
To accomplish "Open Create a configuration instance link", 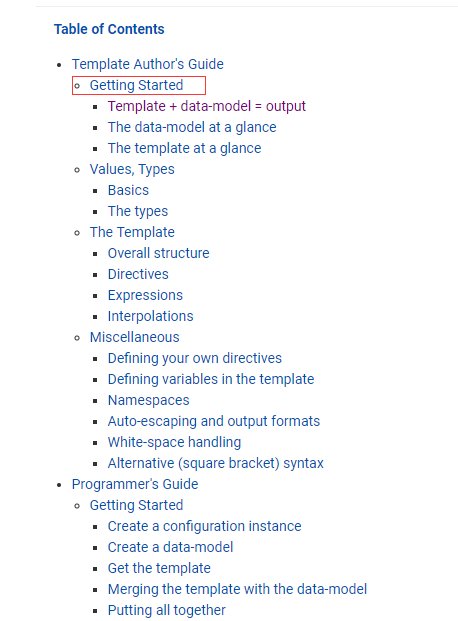I will (204, 526).
